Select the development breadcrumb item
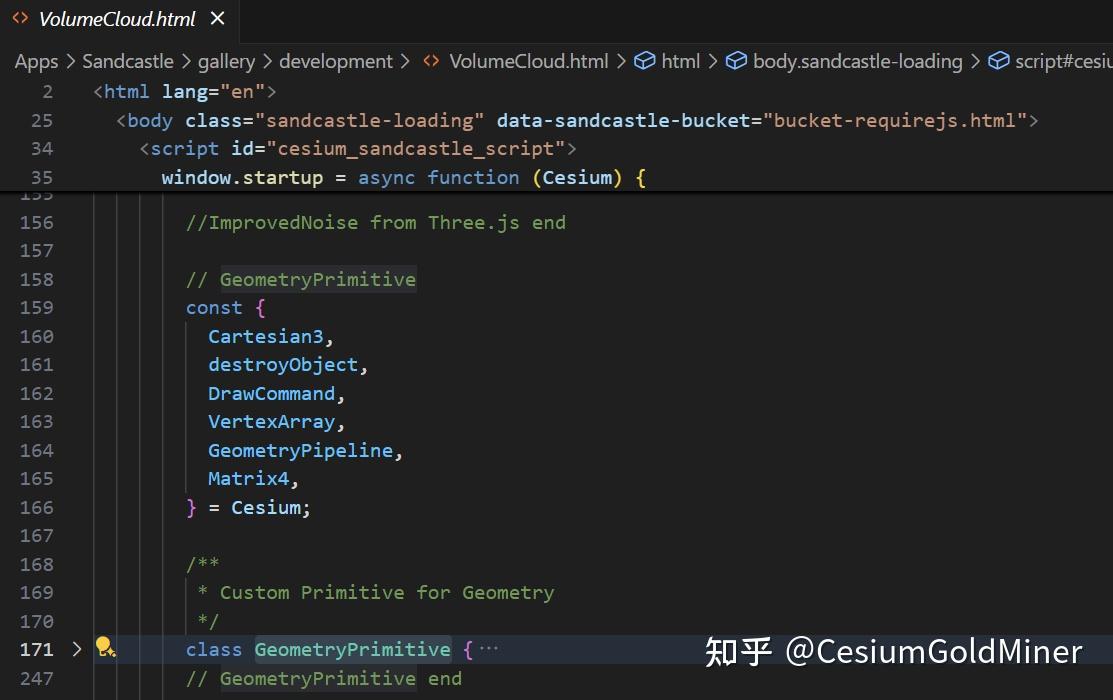Viewport: 1113px width, 700px height. (335, 61)
